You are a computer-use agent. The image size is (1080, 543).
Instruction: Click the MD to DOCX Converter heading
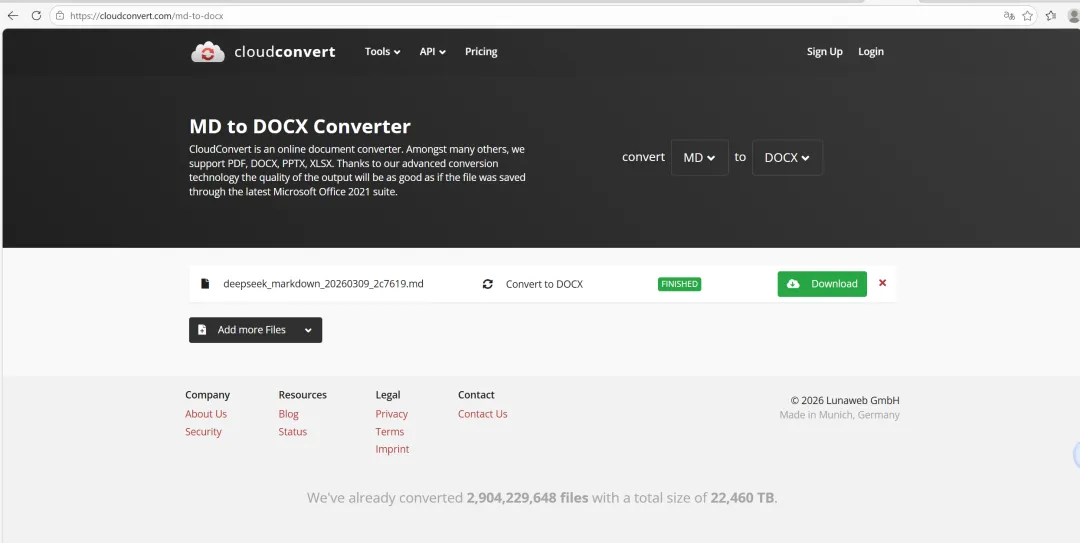tap(300, 127)
